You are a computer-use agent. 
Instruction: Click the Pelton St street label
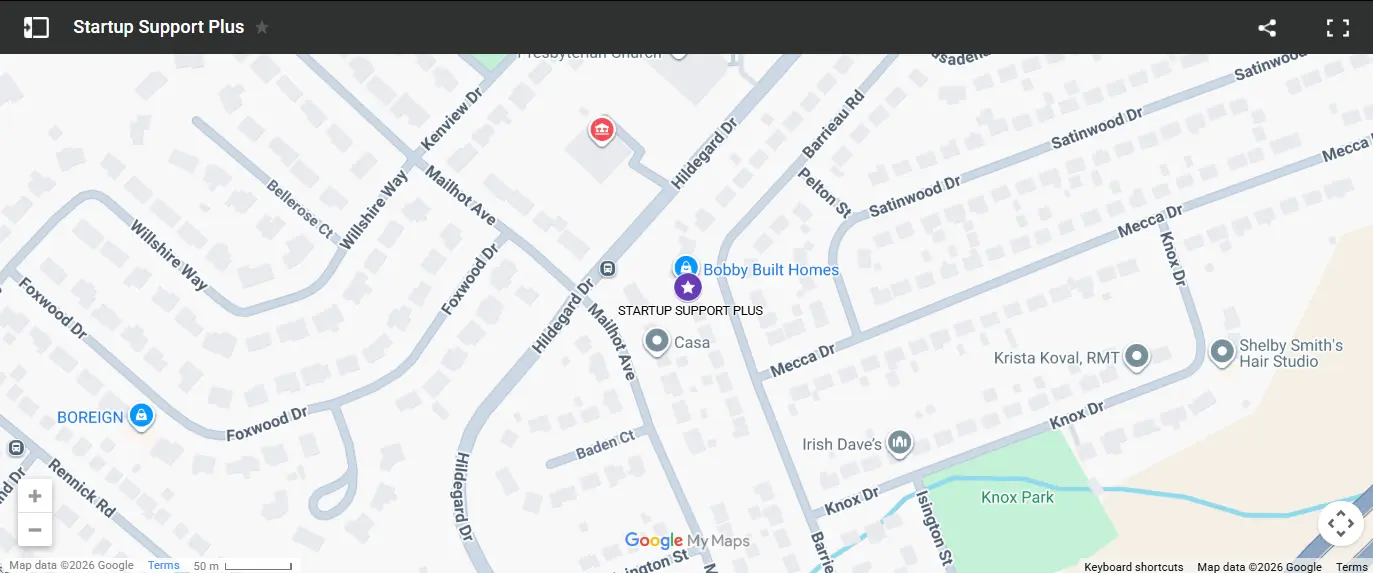point(824,192)
